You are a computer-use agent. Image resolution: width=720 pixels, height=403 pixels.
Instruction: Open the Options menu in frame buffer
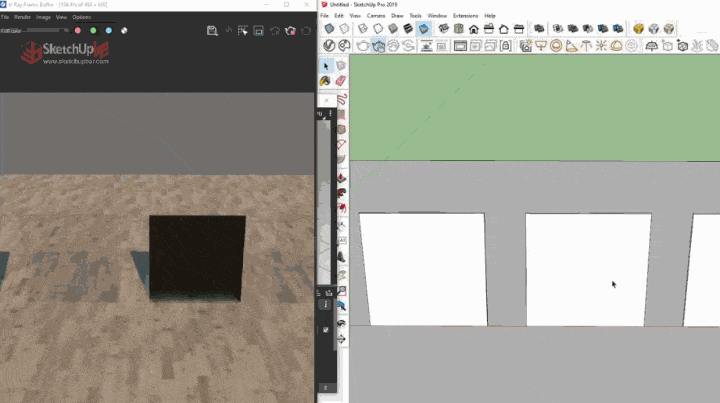tap(81, 17)
